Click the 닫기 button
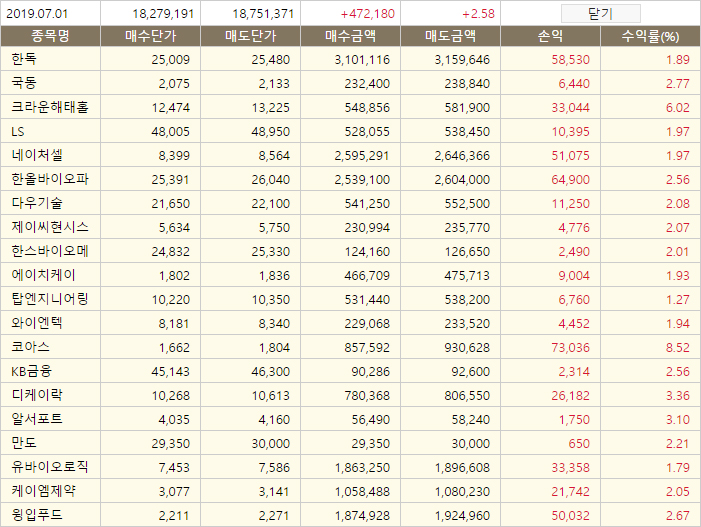The image size is (701, 527). [600, 13]
